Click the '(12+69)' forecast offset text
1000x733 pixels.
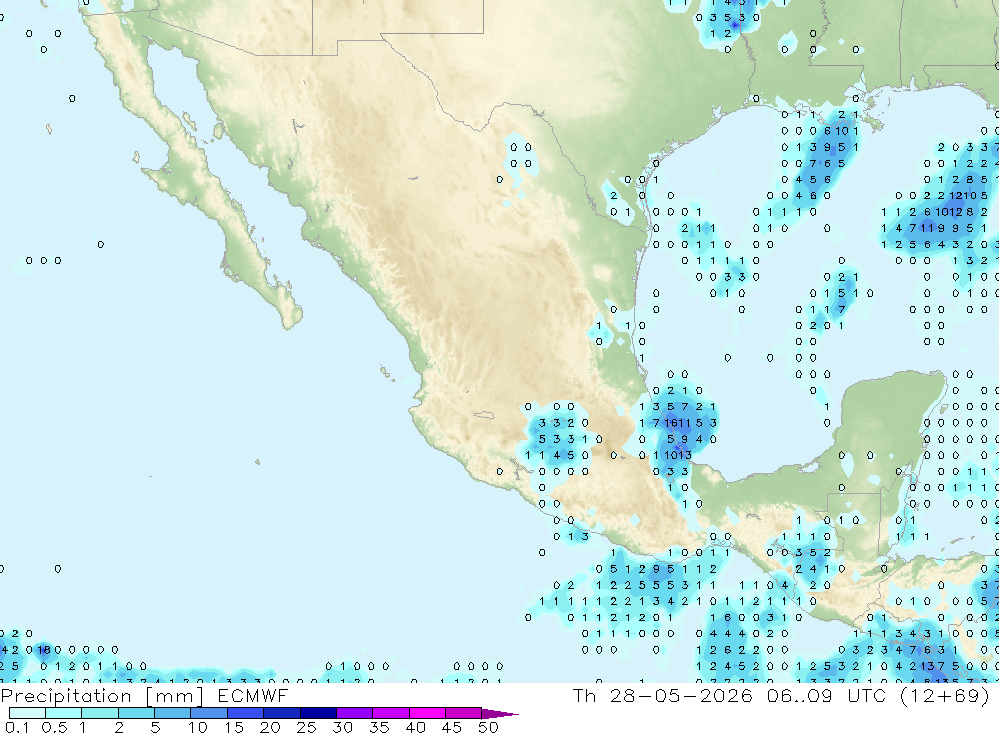(945, 695)
